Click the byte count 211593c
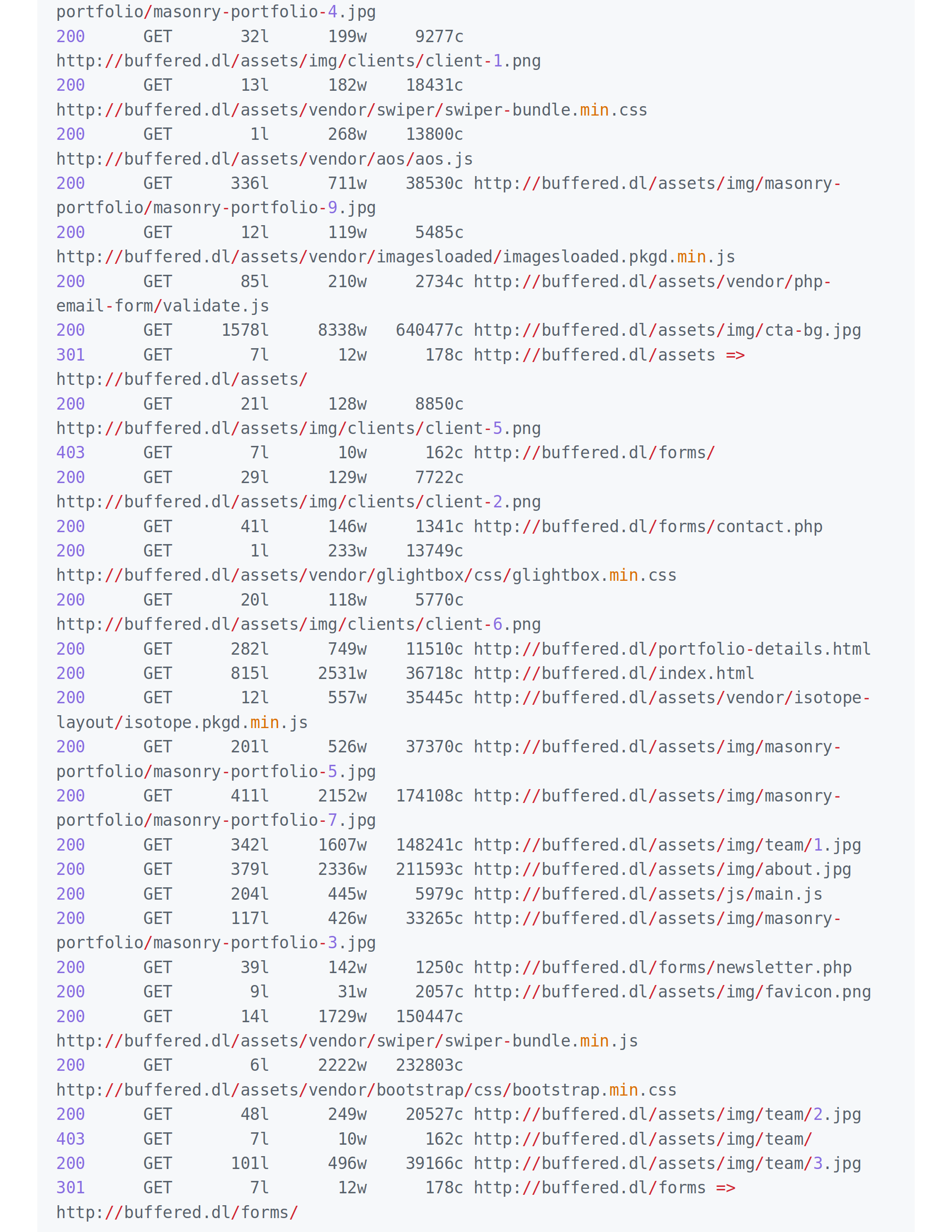This screenshot has width=952, height=1232. point(429,869)
